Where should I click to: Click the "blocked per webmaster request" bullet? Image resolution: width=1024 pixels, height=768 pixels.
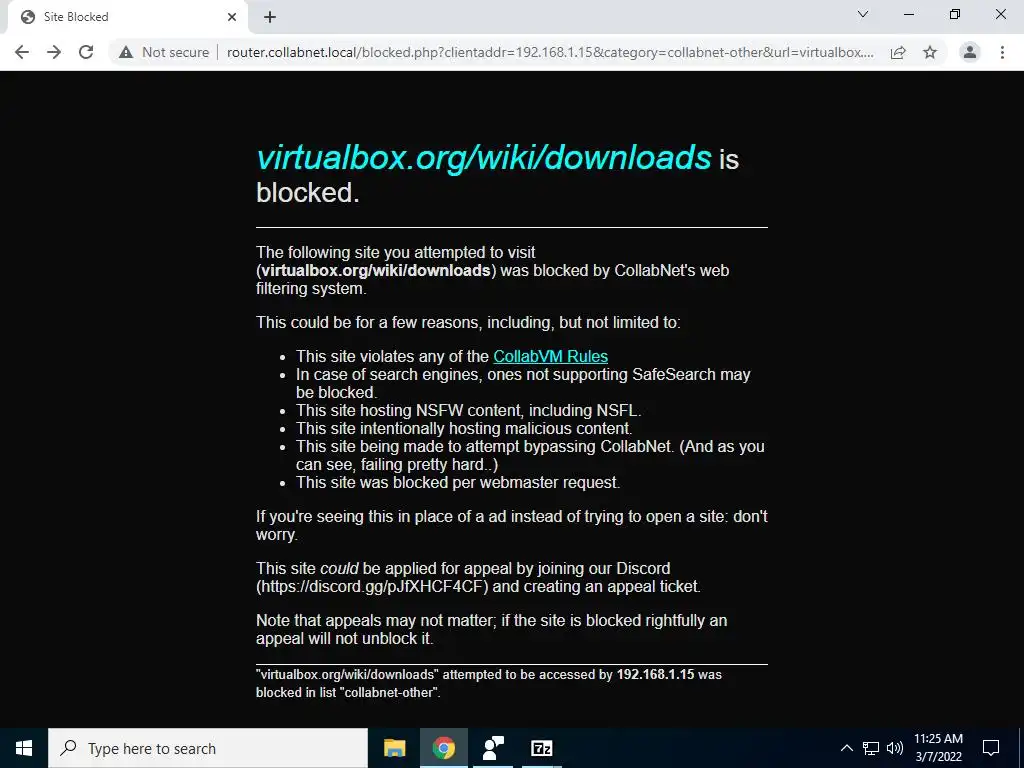click(x=458, y=483)
